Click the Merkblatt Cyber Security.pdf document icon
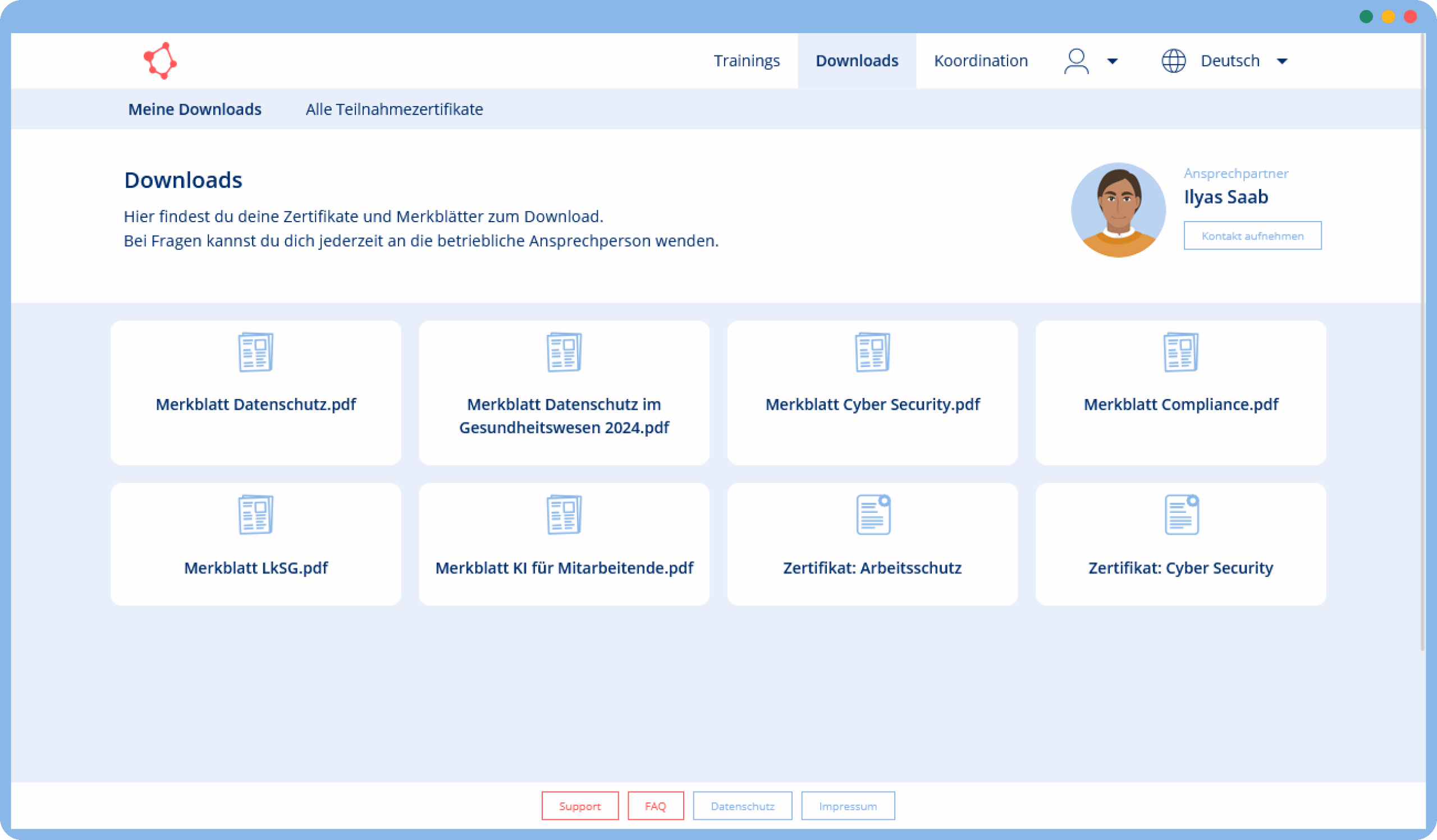The image size is (1437, 840). [x=872, y=352]
